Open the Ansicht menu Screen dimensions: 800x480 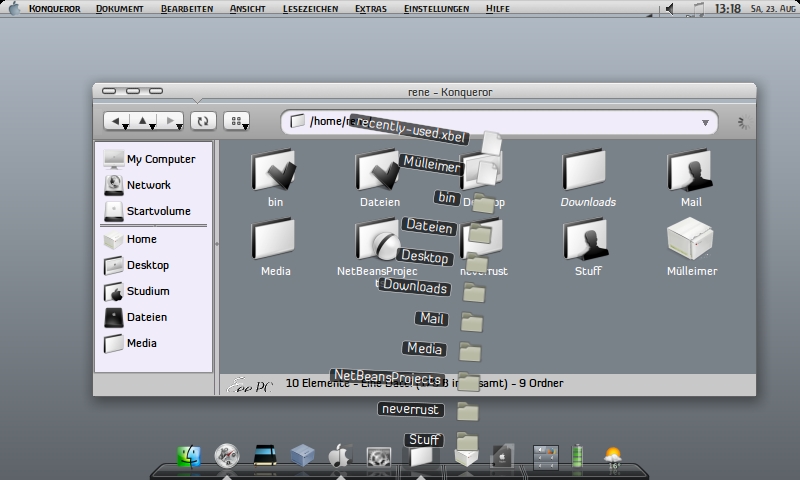247,9
